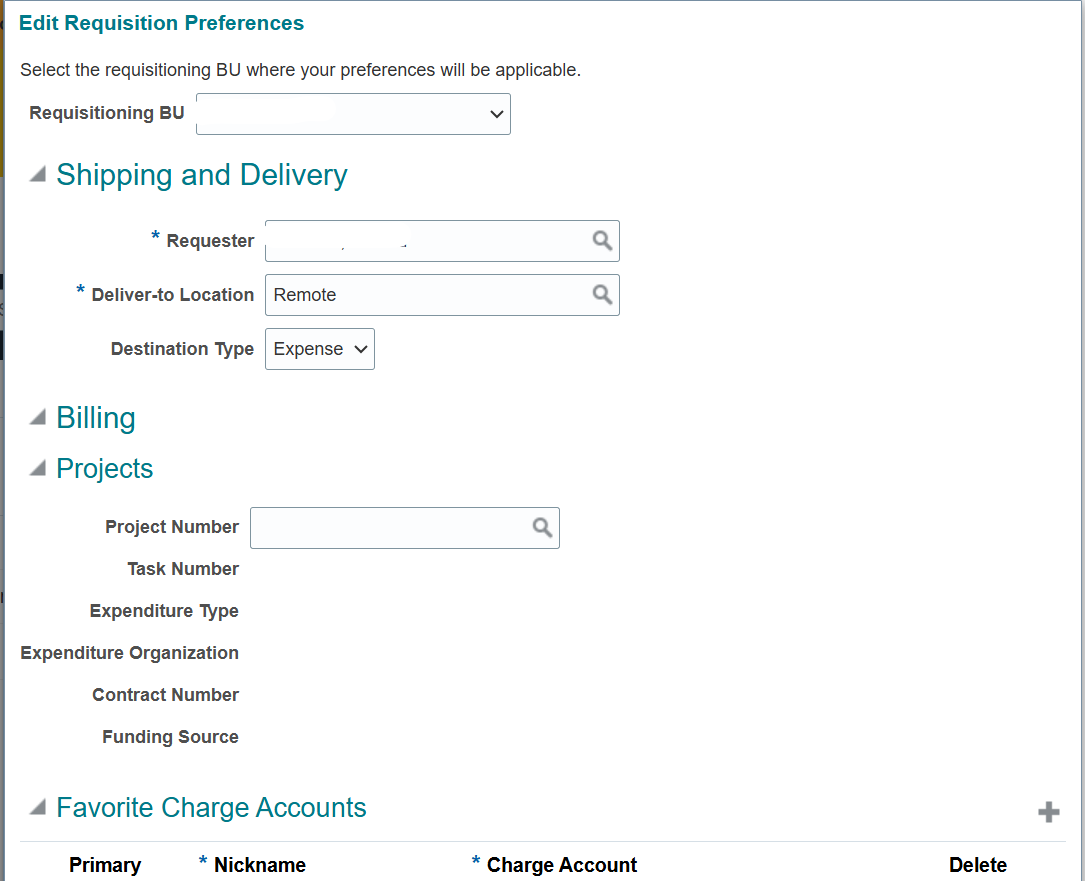This screenshot has width=1085, height=881.
Task: Click the Shipping and Delivery heading
Action: click(201, 174)
